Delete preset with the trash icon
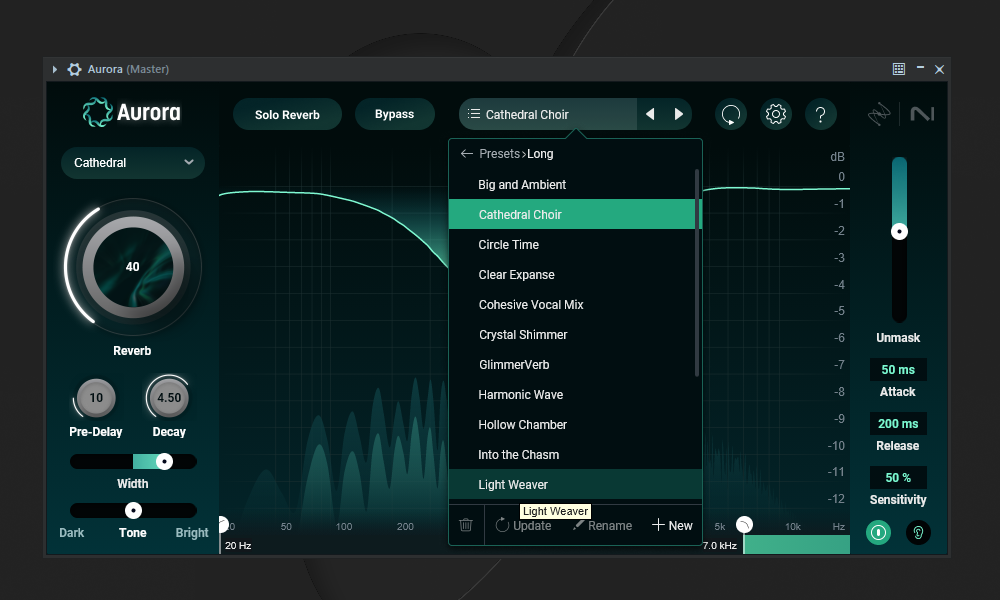This screenshot has width=1000, height=600. point(466,525)
